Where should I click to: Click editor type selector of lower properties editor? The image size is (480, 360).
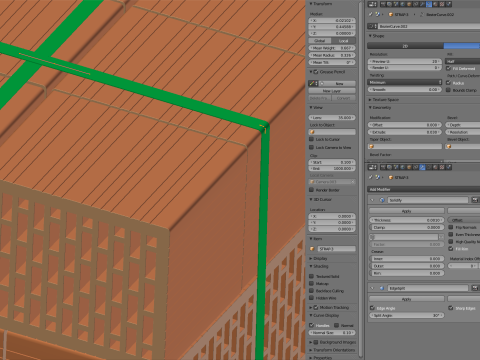click(x=372, y=167)
